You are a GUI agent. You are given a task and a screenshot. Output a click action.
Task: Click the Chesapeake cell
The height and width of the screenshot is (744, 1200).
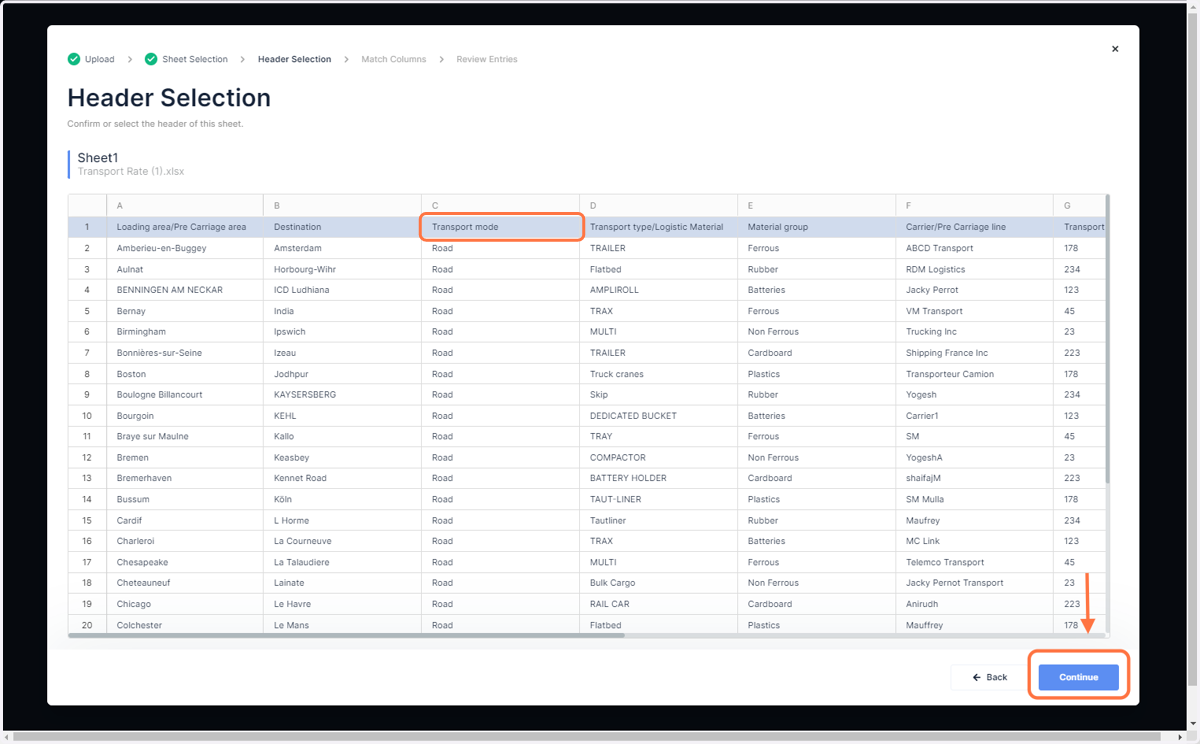184,562
